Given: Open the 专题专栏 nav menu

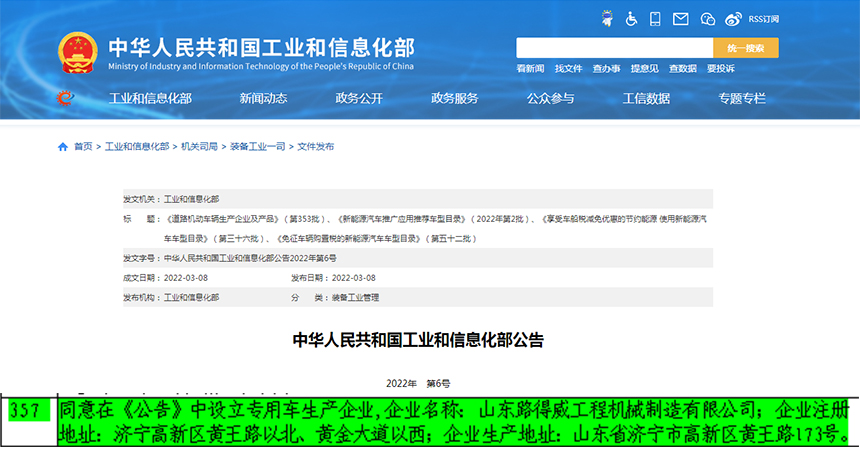Looking at the screenshot, I should pyautogui.click(x=742, y=99).
